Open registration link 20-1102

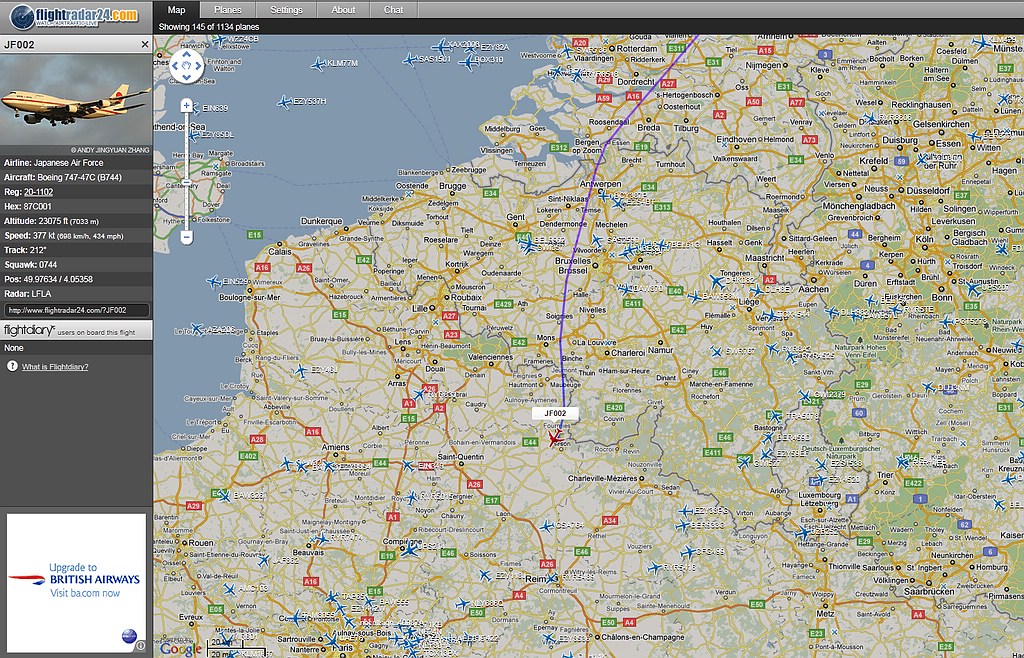[x=39, y=191]
